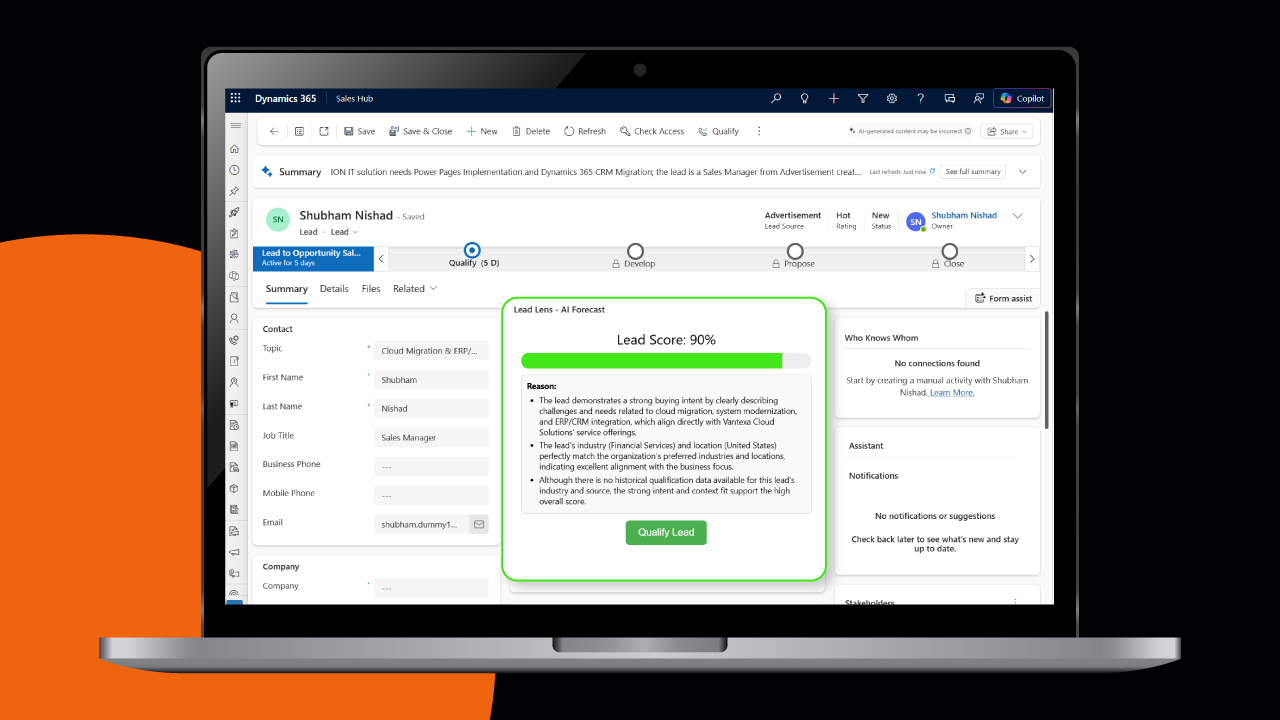The height and width of the screenshot is (720, 1280).
Task: Open Recent items clock icon in sidebar
Action: pos(235,170)
